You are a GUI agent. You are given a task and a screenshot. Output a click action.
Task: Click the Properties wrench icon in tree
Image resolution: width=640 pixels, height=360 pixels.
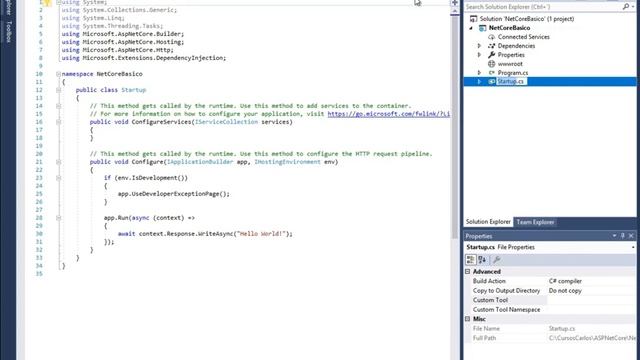pos(491,55)
